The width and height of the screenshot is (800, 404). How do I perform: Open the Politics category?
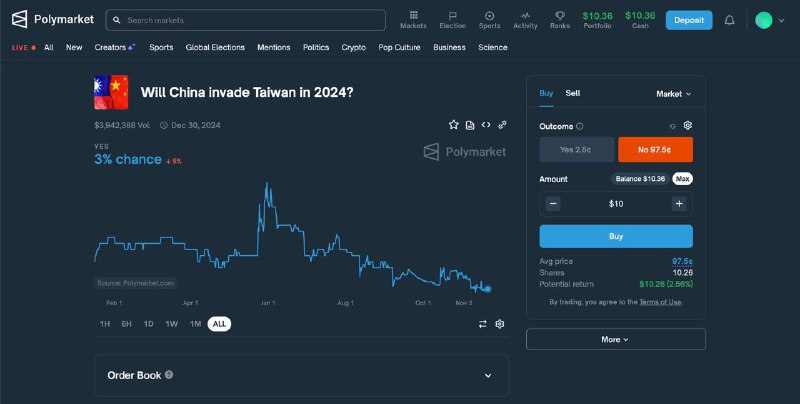click(316, 47)
